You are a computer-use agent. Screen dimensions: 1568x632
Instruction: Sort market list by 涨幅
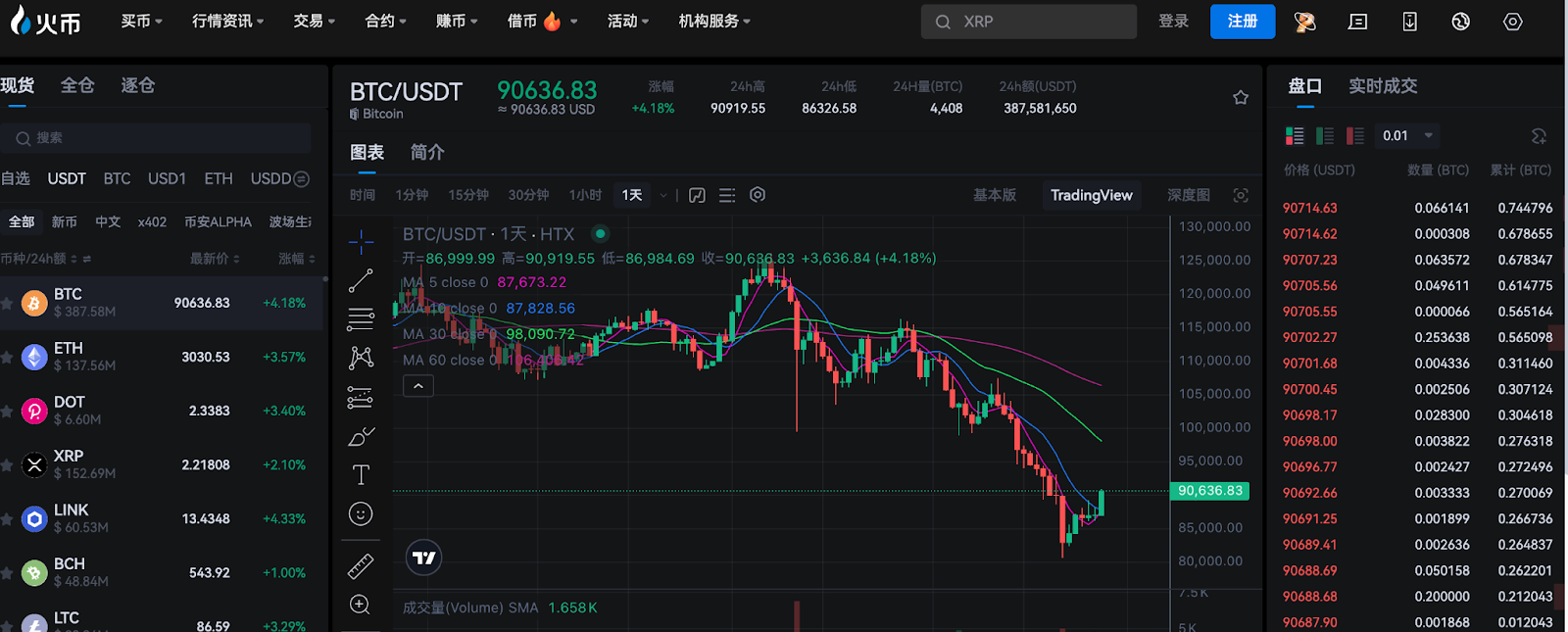[x=297, y=259]
